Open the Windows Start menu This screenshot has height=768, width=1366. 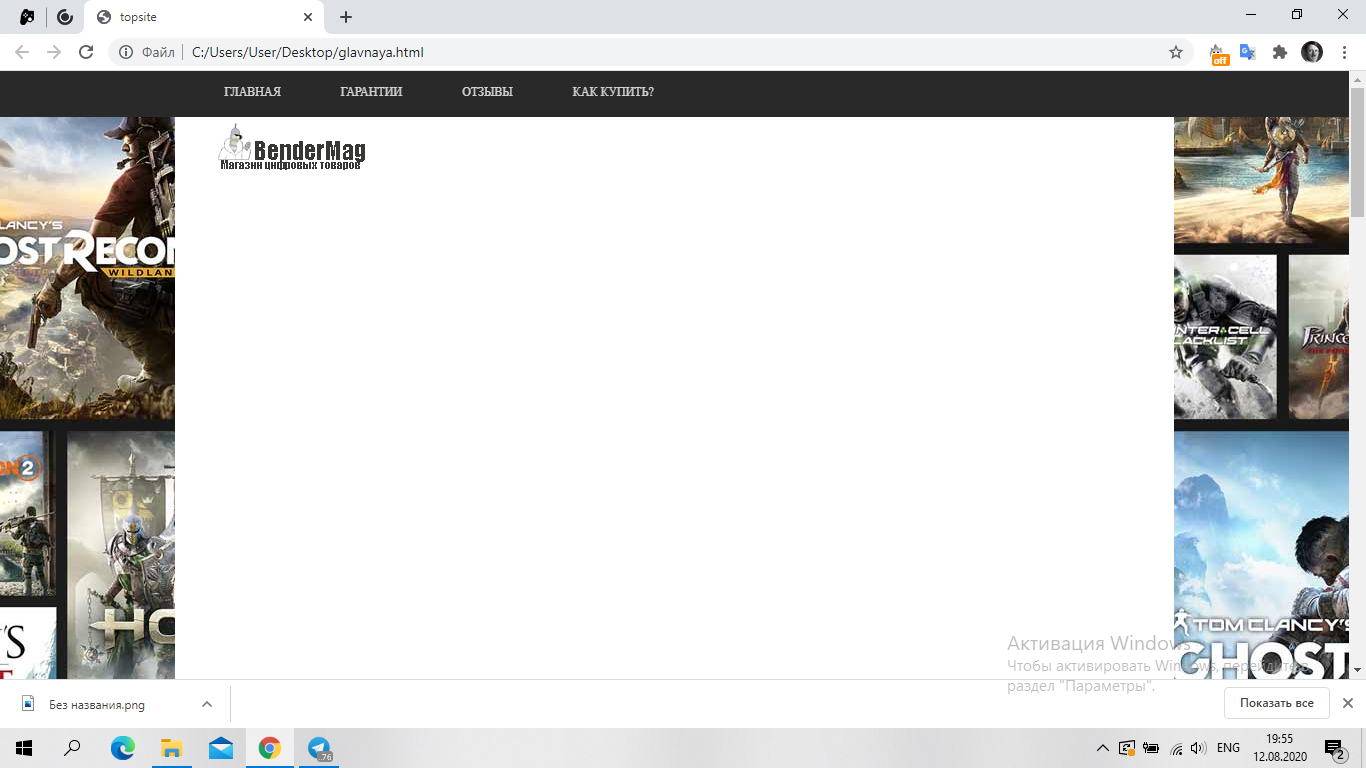[24, 748]
